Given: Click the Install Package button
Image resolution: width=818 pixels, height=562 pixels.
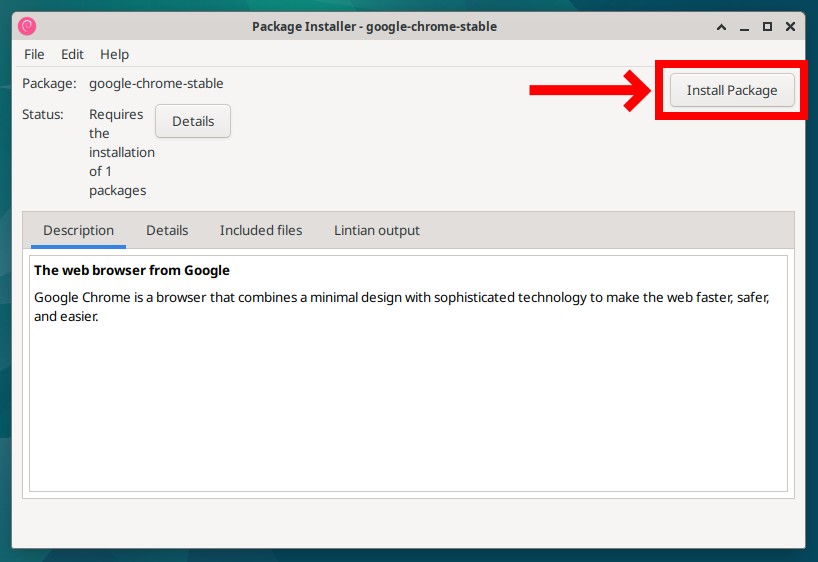Looking at the screenshot, I should click(x=732, y=90).
